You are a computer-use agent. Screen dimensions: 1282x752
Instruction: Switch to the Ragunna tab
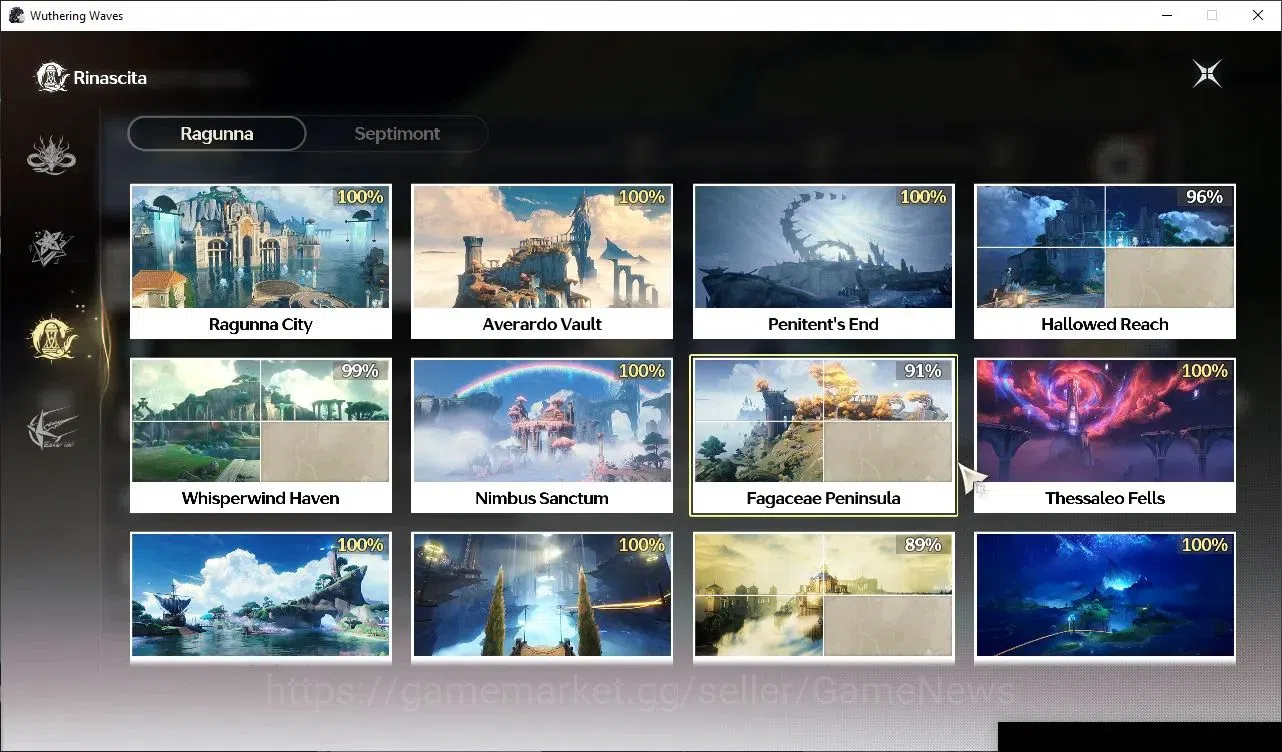[x=217, y=133]
